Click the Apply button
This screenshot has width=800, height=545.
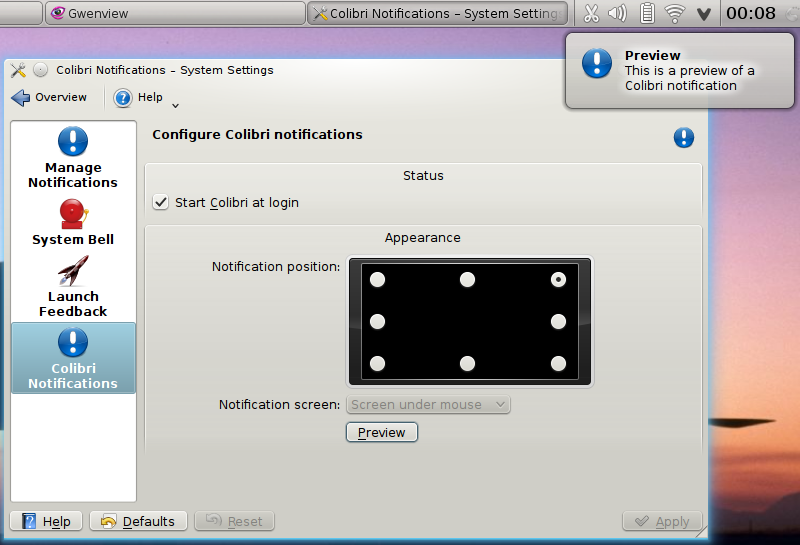point(662,521)
